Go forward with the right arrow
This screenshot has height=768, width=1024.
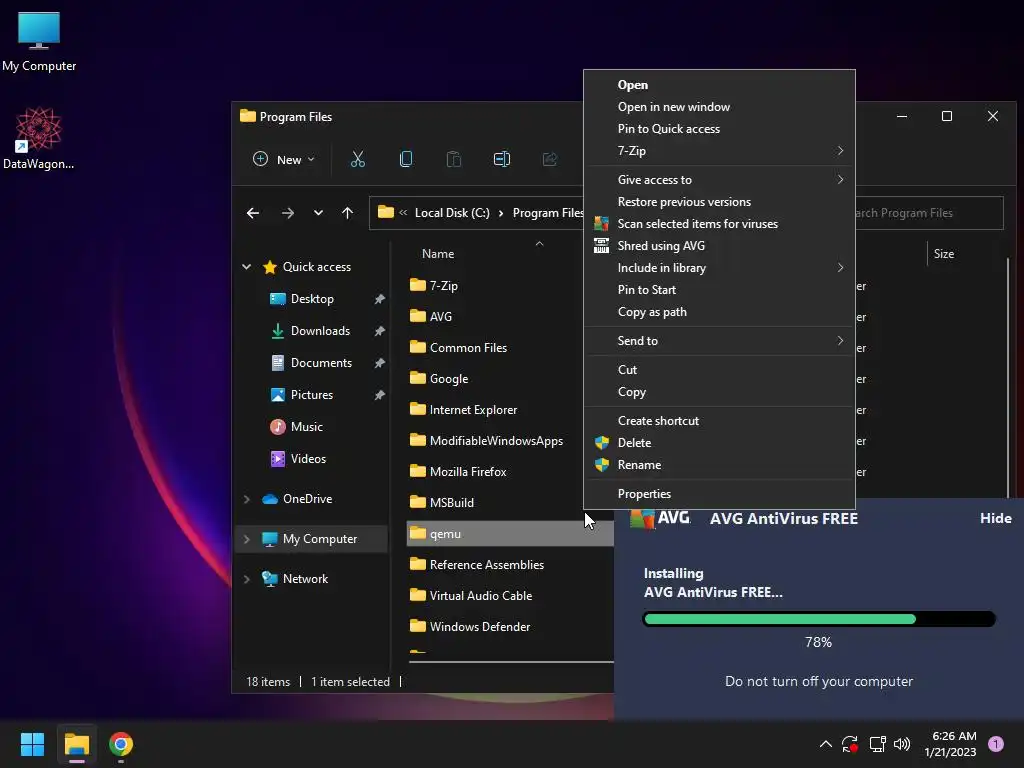click(x=287, y=213)
